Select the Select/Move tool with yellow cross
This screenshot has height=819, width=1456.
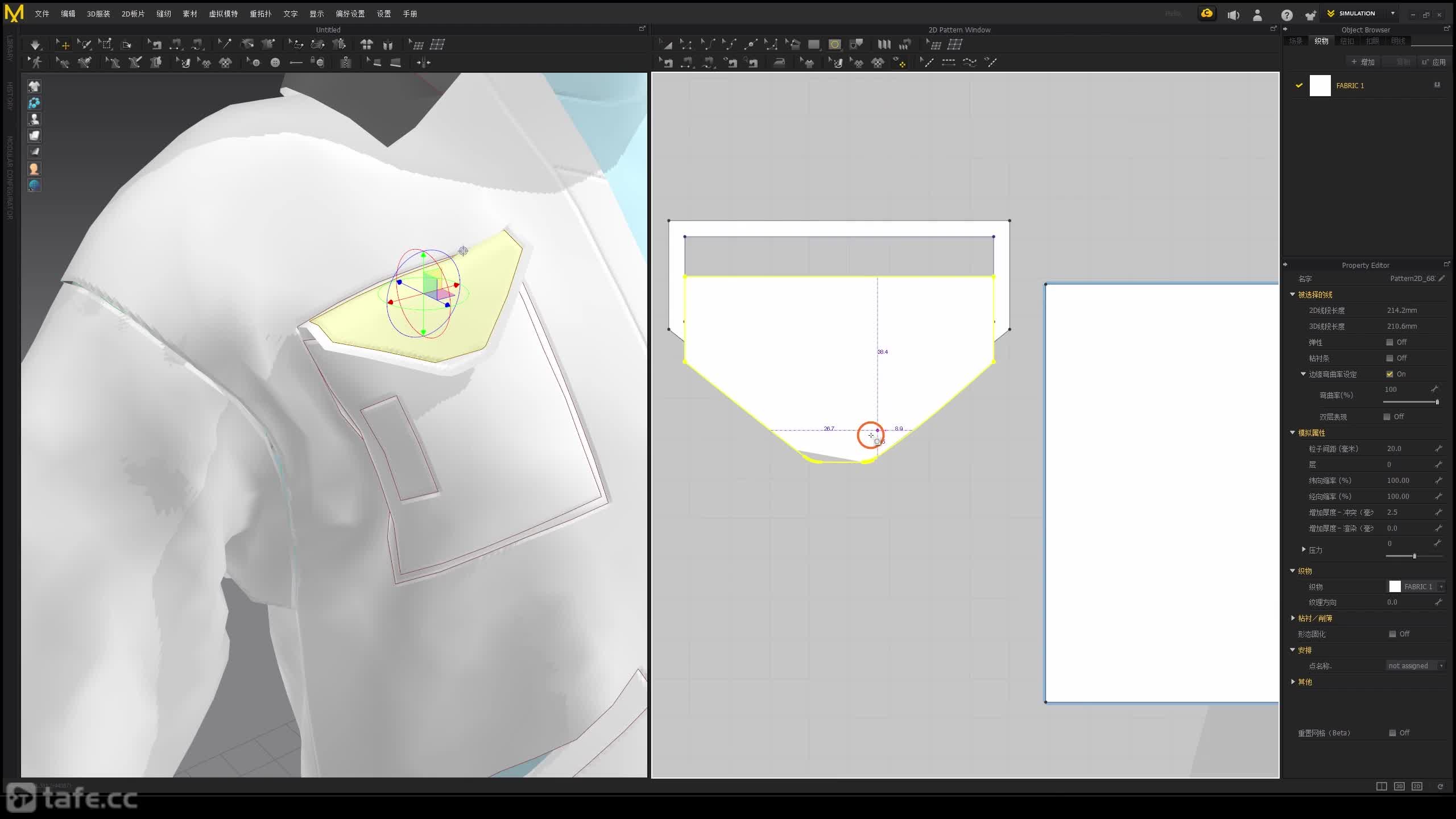click(x=63, y=44)
